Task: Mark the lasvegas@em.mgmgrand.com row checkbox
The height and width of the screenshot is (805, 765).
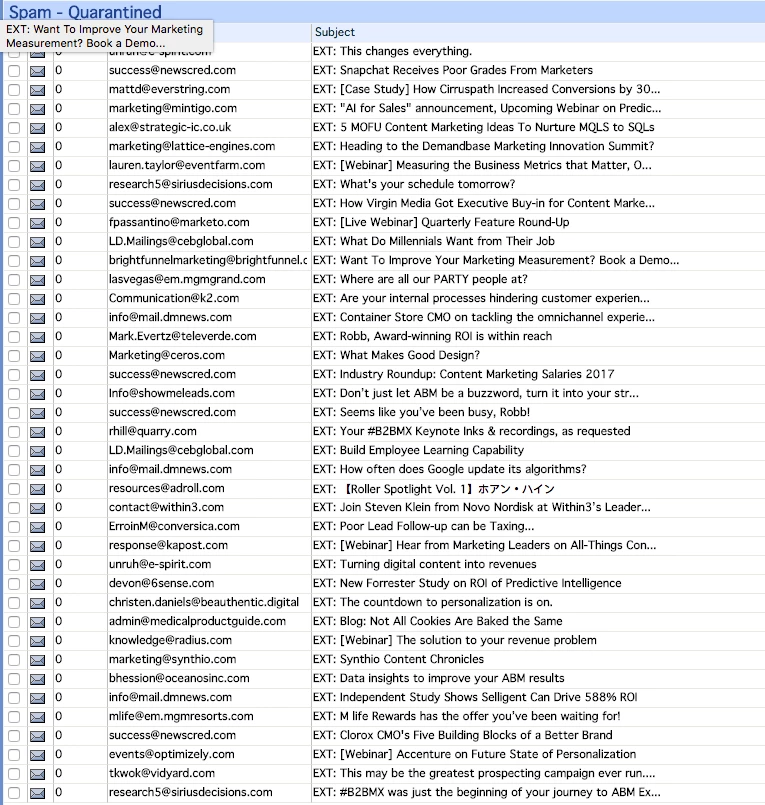Action: coord(14,280)
